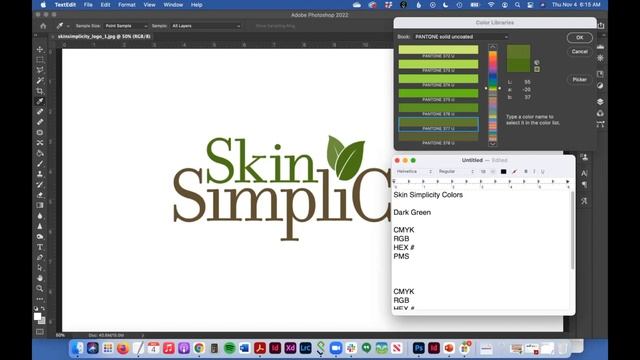Click TextEdit text color black swatch
This screenshot has height=360, width=640.
click(x=503, y=171)
